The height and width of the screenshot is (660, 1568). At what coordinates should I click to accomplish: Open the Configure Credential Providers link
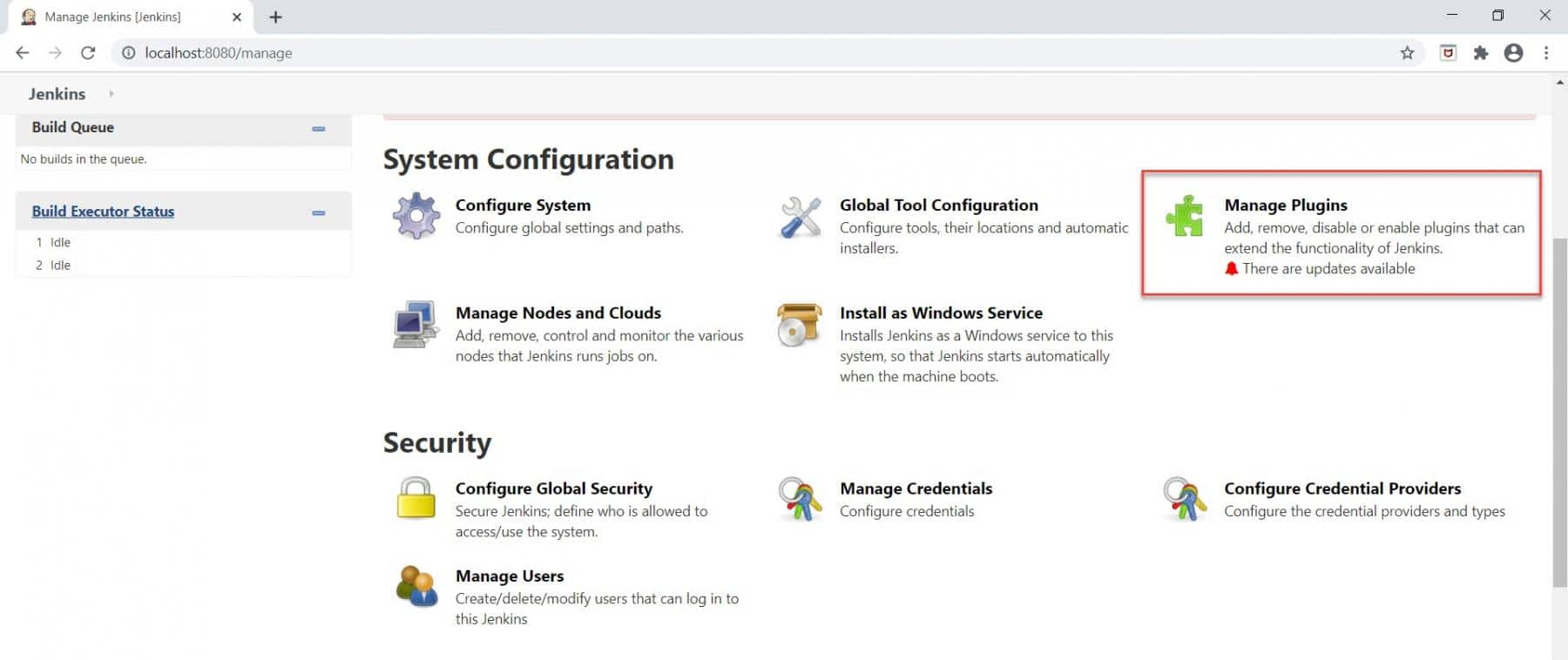point(1342,488)
